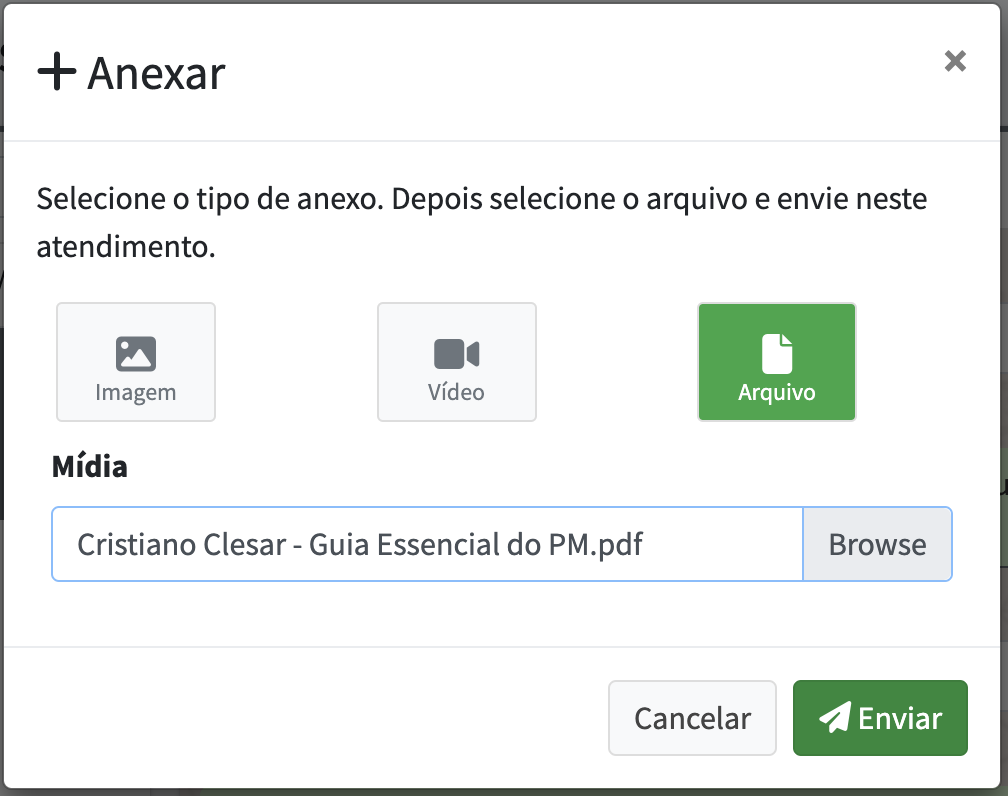Click Enviar to send the attachment
Screen dimensions: 1008x796
(x=879, y=717)
